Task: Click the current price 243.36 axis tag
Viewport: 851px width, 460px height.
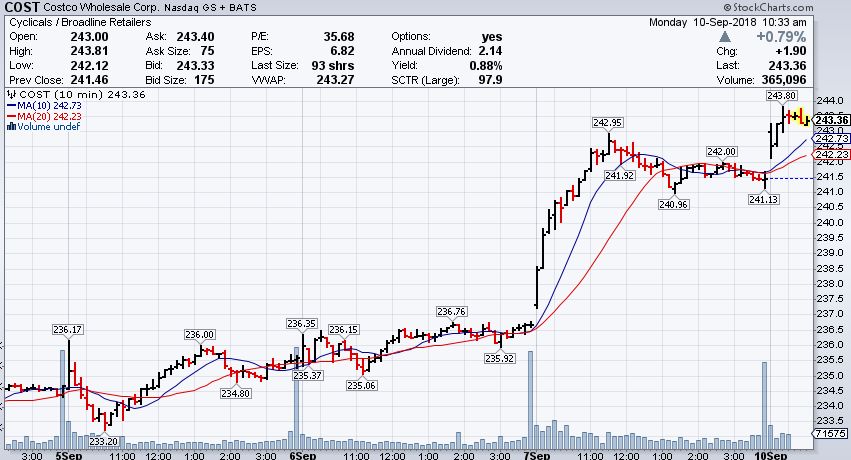Action: (x=831, y=120)
